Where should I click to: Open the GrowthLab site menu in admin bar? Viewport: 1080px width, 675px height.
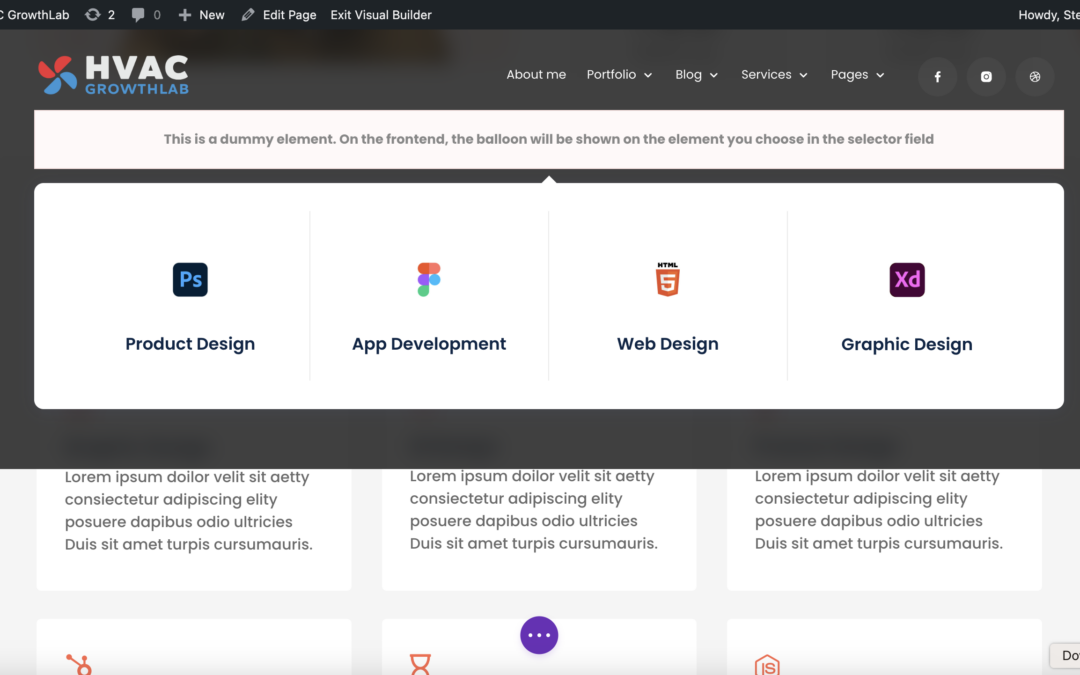click(x=34, y=14)
